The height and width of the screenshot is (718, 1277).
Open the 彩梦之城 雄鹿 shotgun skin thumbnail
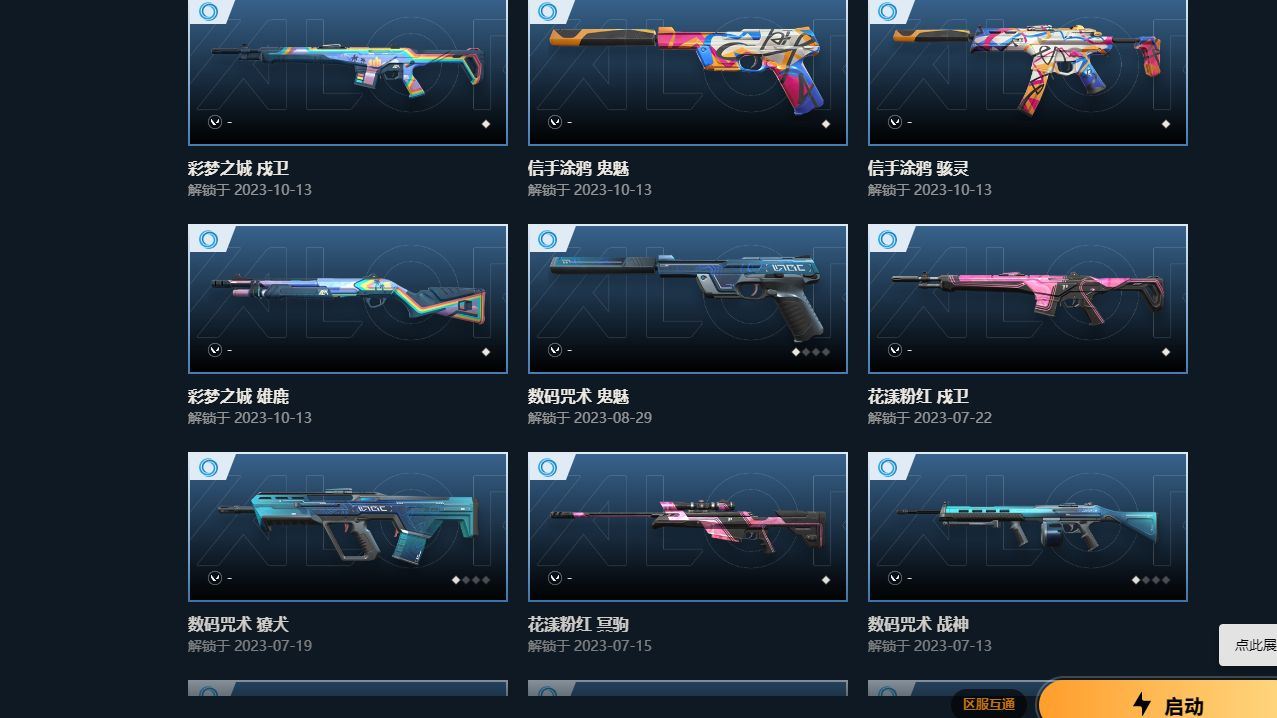coord(347,298)
